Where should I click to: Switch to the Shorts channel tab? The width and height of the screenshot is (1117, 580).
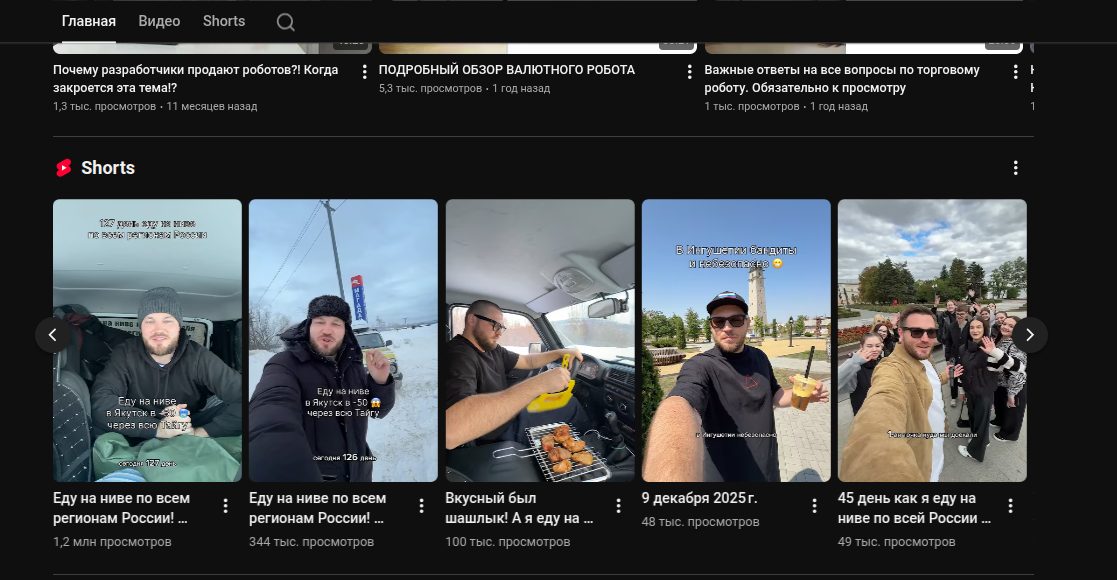point(224,21)
